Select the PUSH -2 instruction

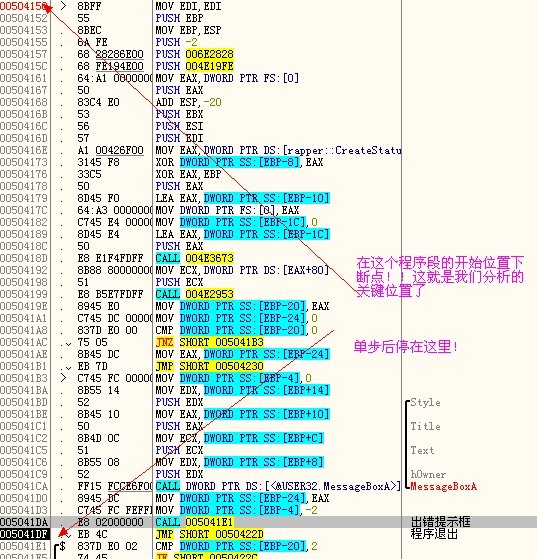click(x=177, y=42)
